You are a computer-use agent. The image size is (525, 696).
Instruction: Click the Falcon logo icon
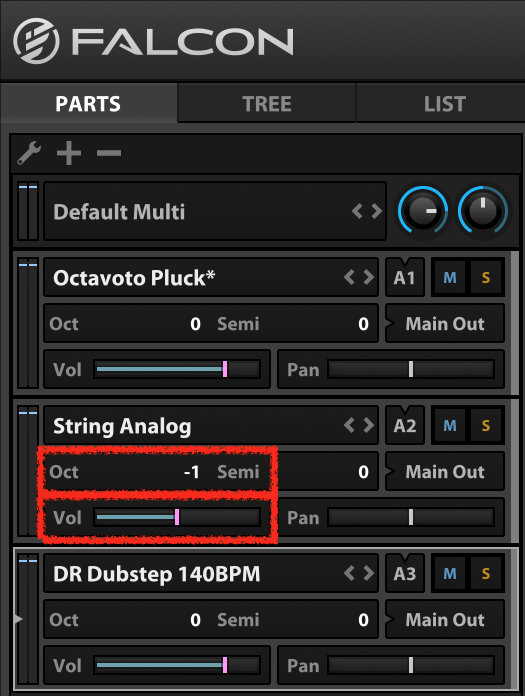[x=36, y=41]
